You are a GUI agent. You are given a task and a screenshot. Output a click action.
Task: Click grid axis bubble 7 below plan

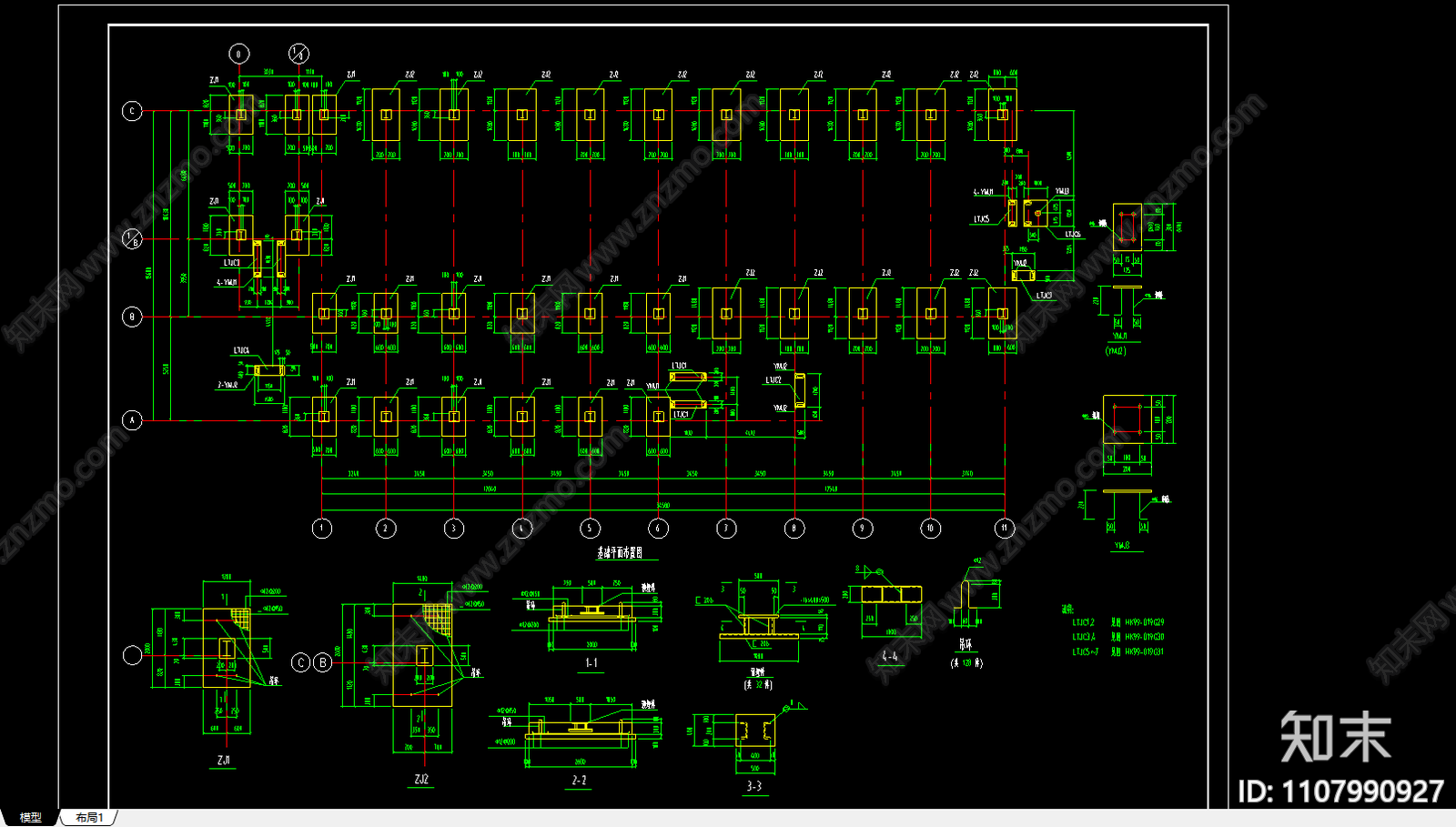pyautogui.click(x=726, y=529)
